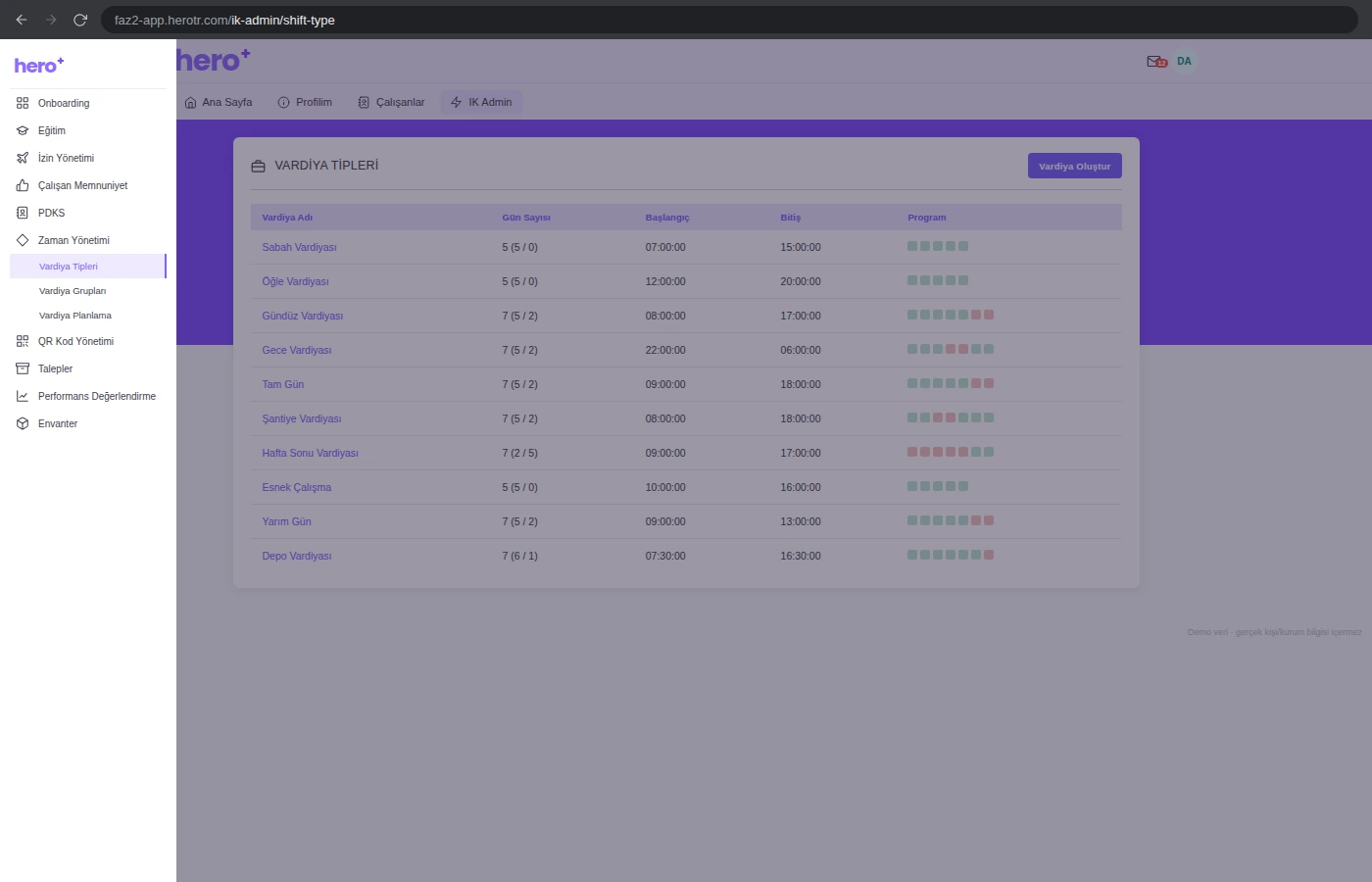Click the 7 (2 / 5) day count cell

(x=519, y=453)
